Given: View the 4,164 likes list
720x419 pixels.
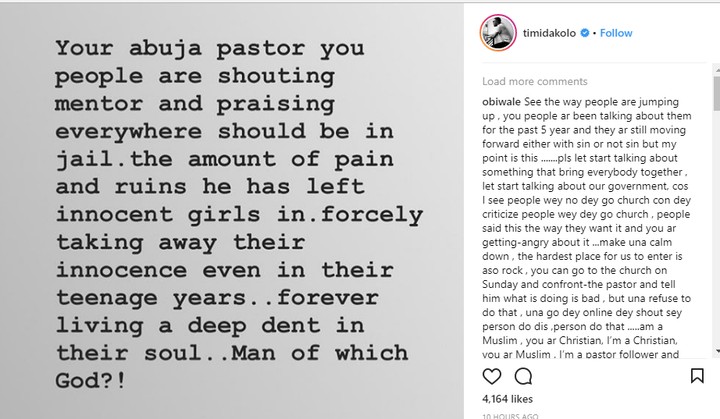Looking at the screenshot, I should 505,398.
